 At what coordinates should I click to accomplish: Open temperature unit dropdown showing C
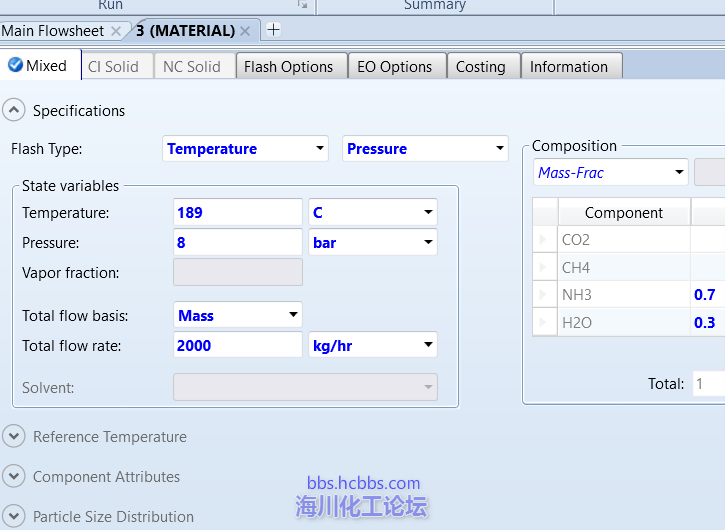tap(428, 213)
